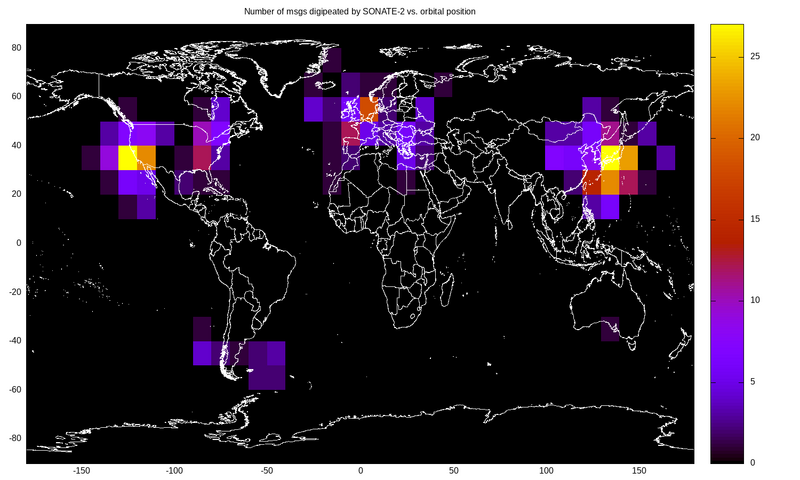Select the x-axis label -150
Screen dimensions: 800x480
[82, 470]
